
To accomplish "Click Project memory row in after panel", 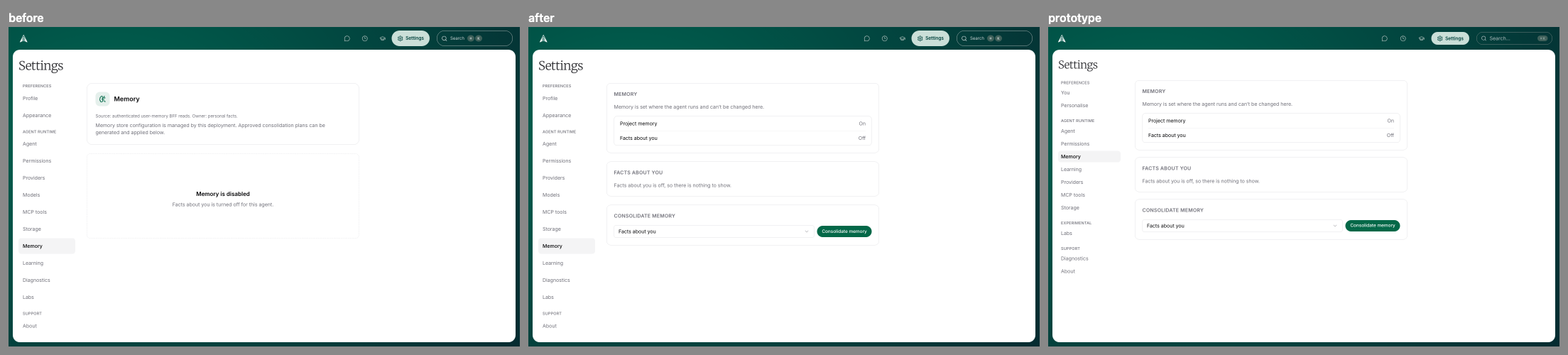I will (743, 124).
